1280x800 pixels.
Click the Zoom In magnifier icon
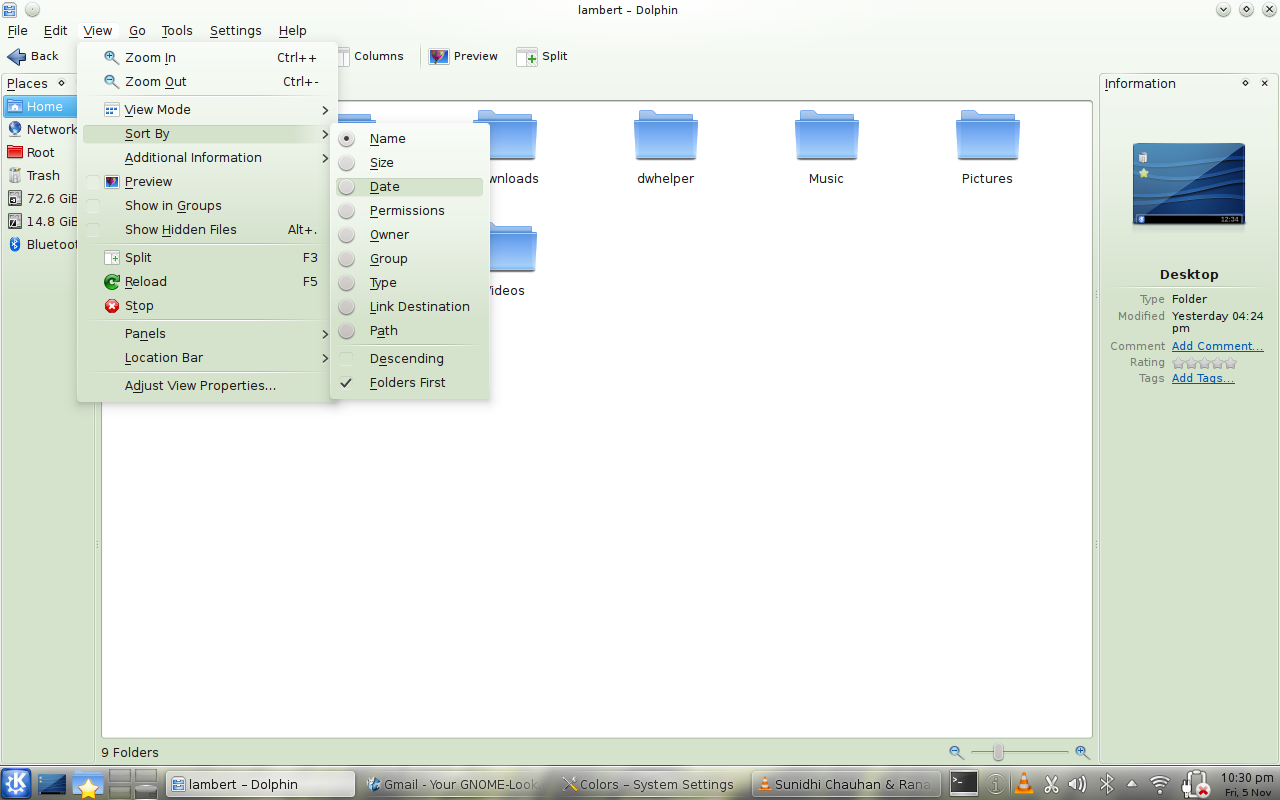[x=112, y=58]
